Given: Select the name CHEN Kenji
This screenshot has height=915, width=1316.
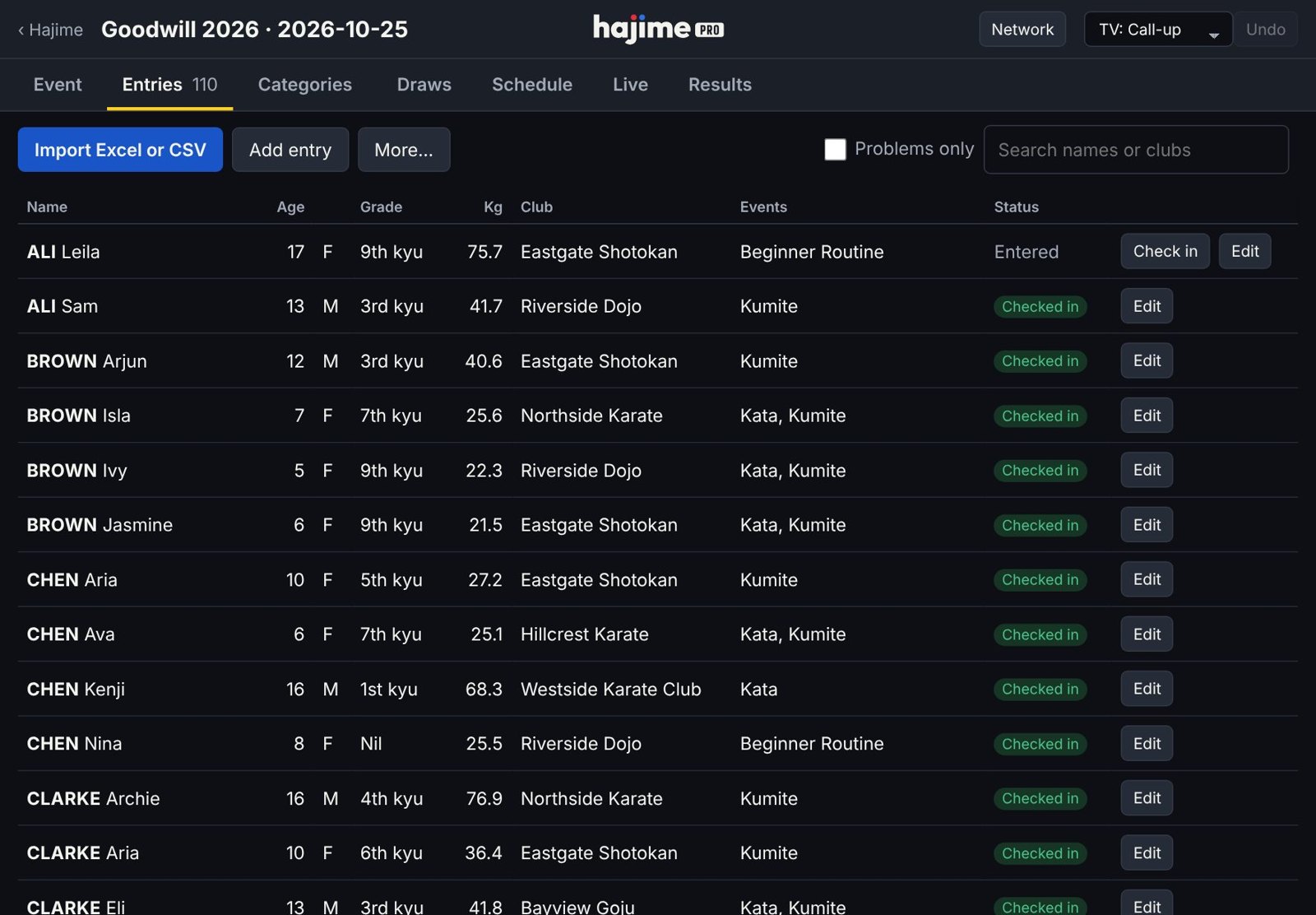Looking at the screenshot, I should (76, 690).
